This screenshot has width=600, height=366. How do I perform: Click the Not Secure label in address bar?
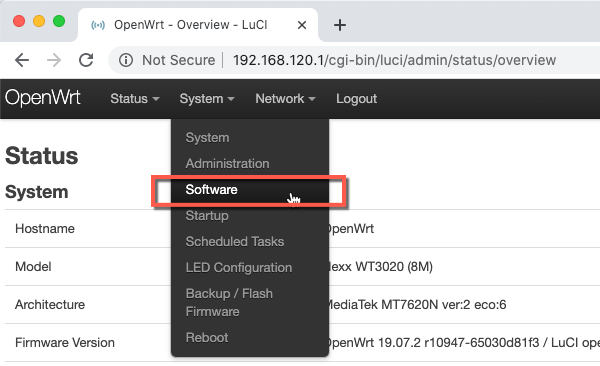click(x=178, y=60)
